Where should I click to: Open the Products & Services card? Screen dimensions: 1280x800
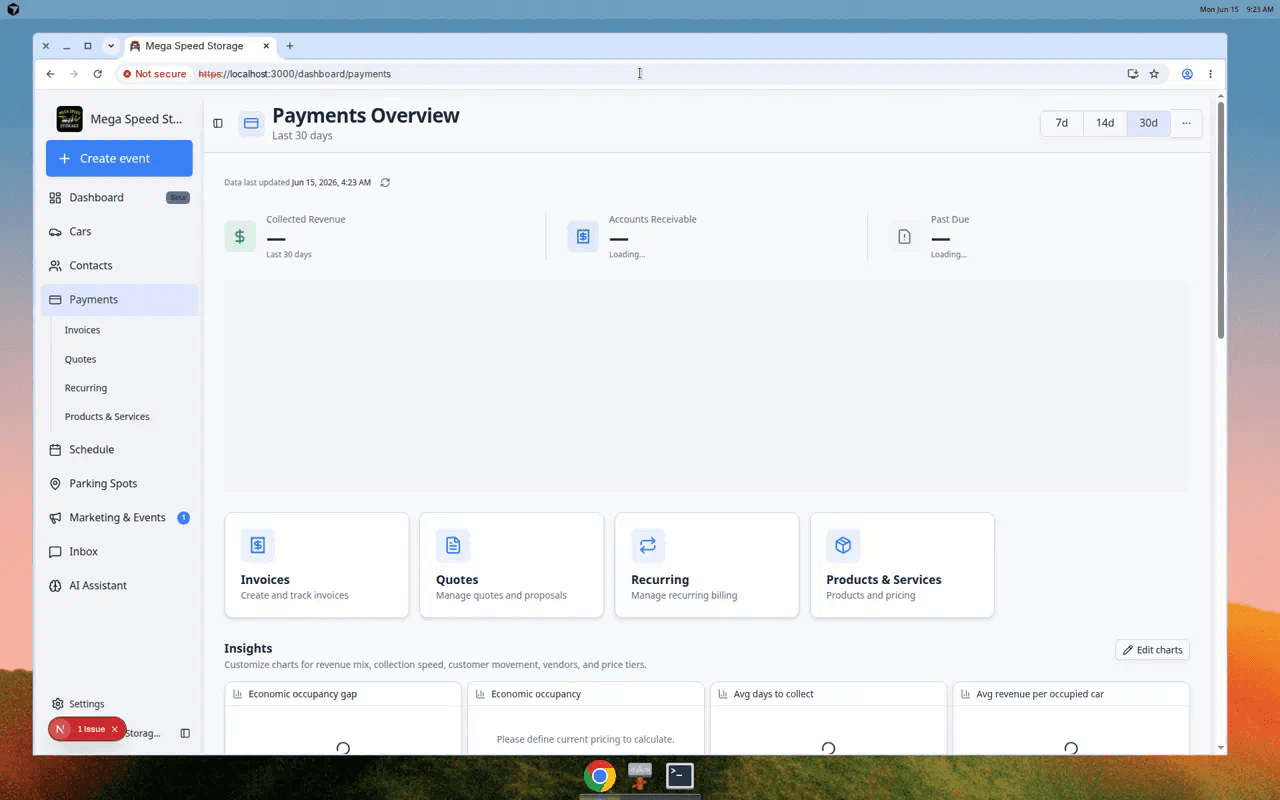click(x=902, y=565)
